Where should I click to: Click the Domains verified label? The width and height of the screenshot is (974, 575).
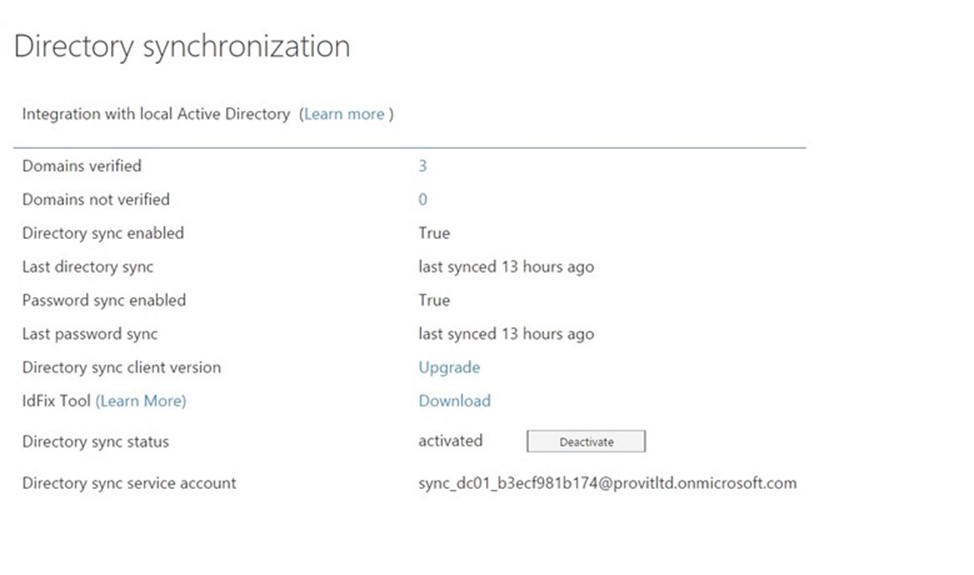(82, 166)
